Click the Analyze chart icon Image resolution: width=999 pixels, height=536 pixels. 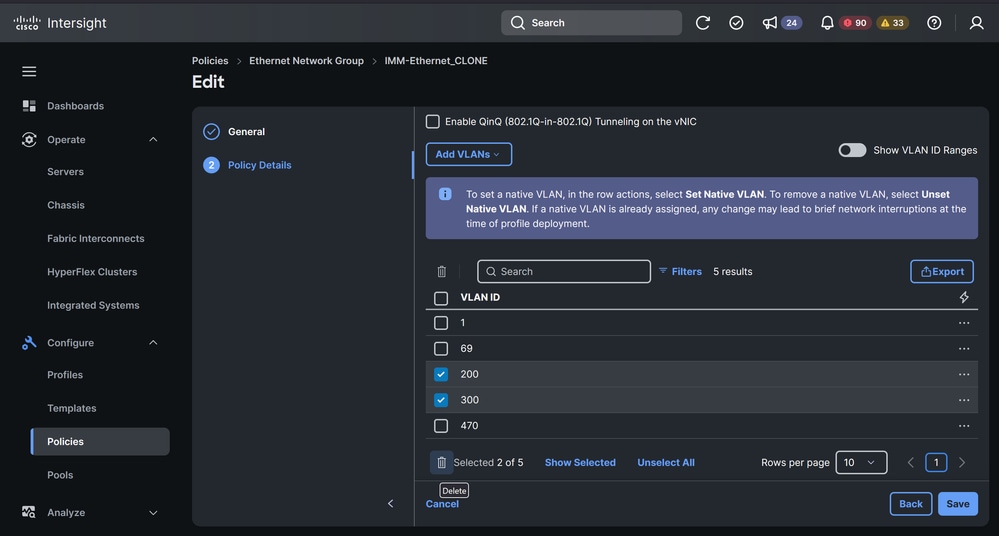pos(29,512)
